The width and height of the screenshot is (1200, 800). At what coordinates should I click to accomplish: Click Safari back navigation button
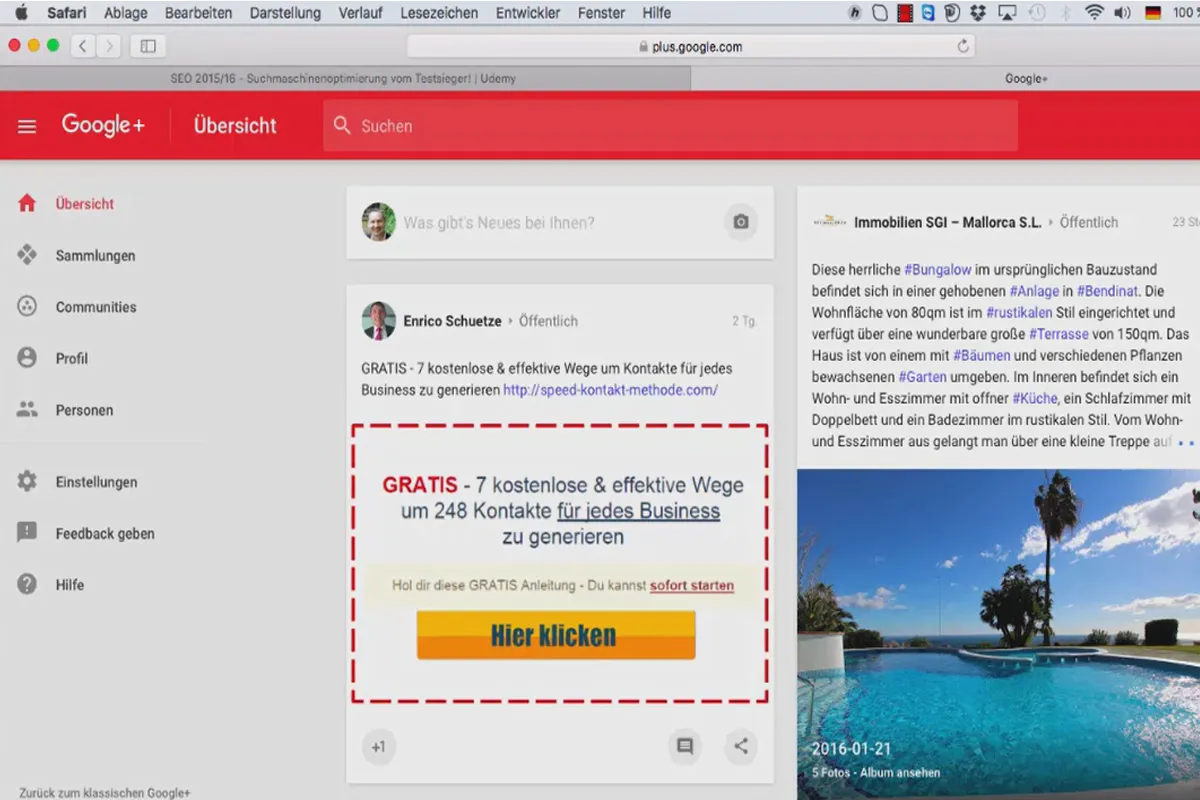click(x=81, y=46)
